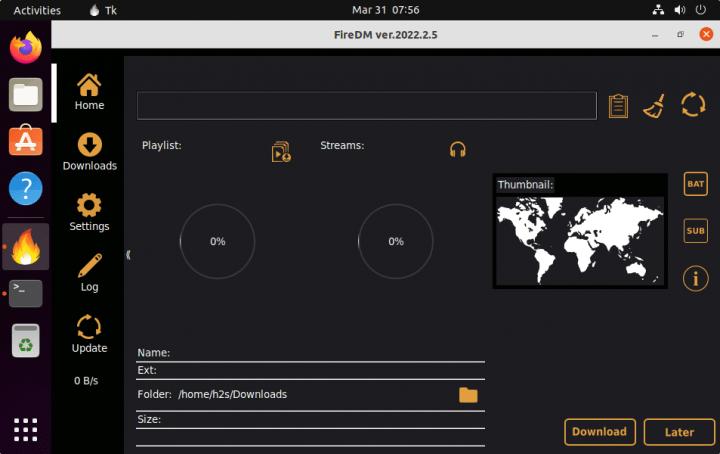Click the broom clear URL icon
This screenshot has width=720, height=454.
[654, 106]
